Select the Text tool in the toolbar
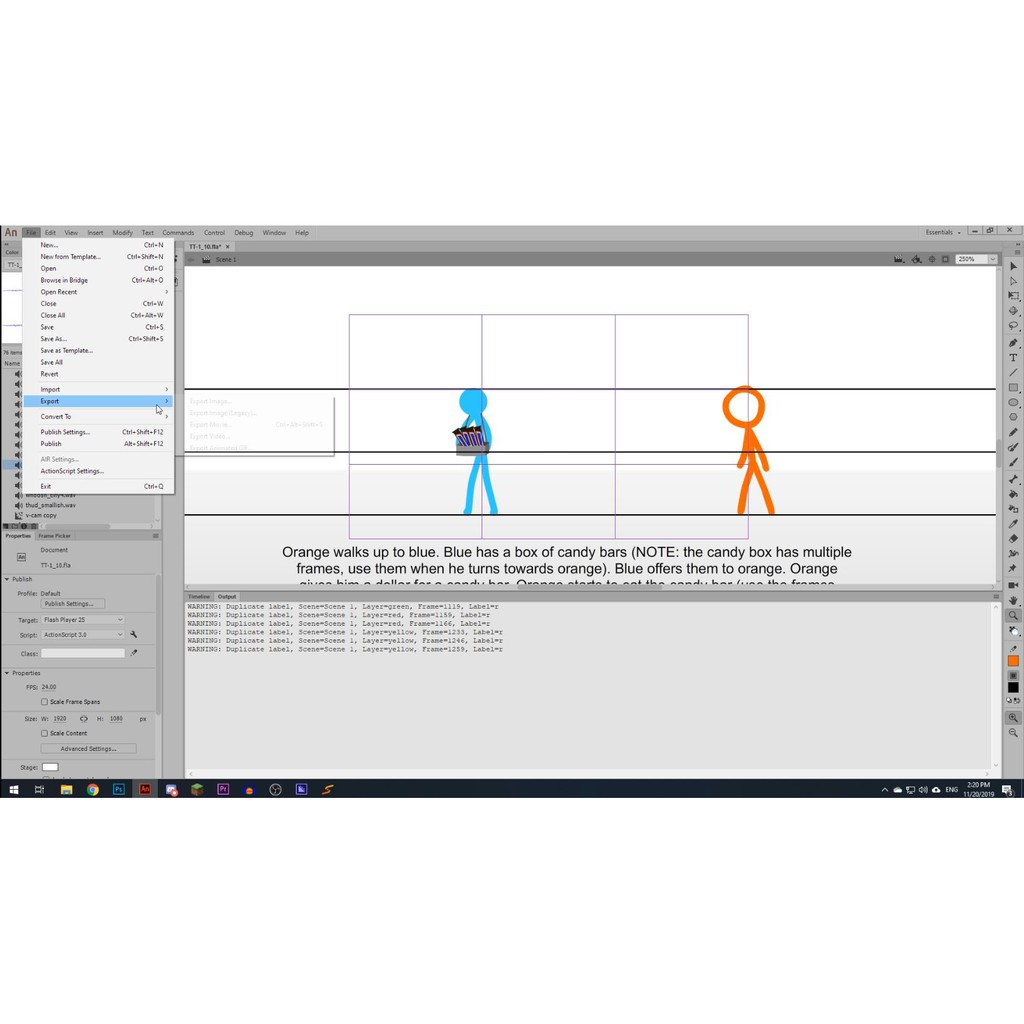Screen dimensions: 1024x1024 tap(1013, 357)
